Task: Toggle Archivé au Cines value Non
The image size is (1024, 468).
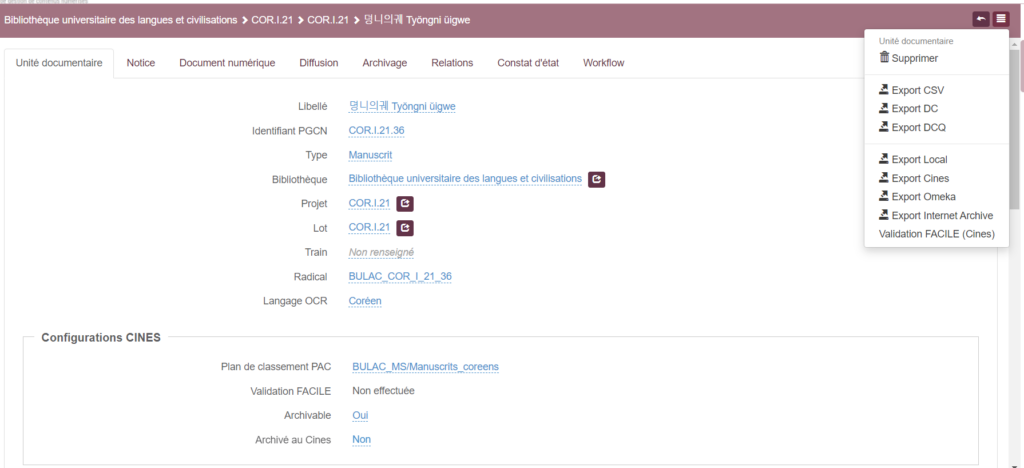Action: pyautogui.click(x=361, y=440)
